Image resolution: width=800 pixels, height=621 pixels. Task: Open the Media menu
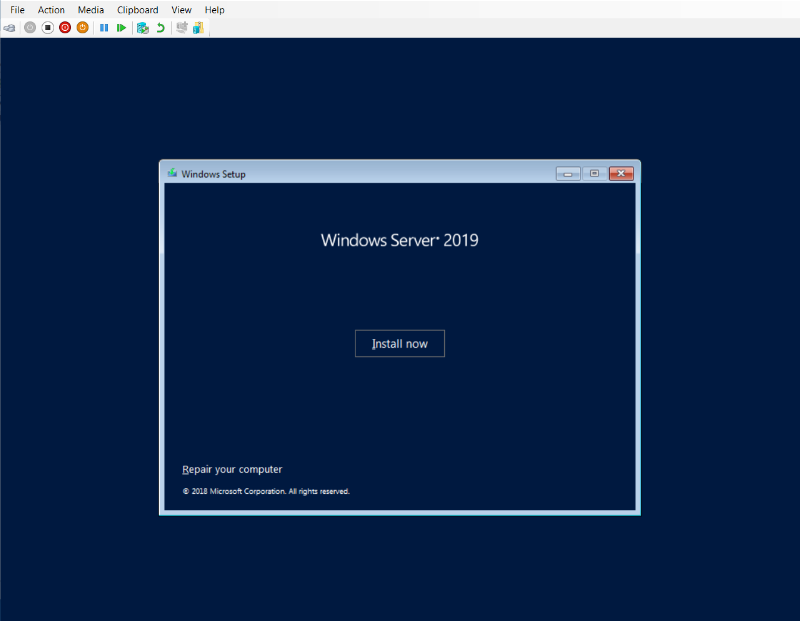[x=91, y=10]
